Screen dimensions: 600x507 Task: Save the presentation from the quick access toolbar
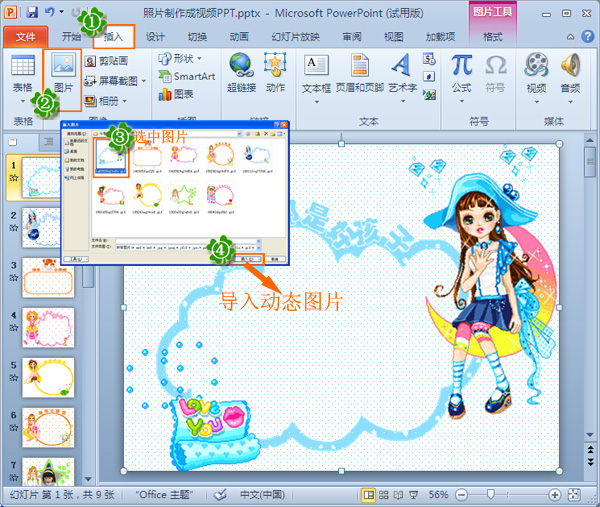33,12
